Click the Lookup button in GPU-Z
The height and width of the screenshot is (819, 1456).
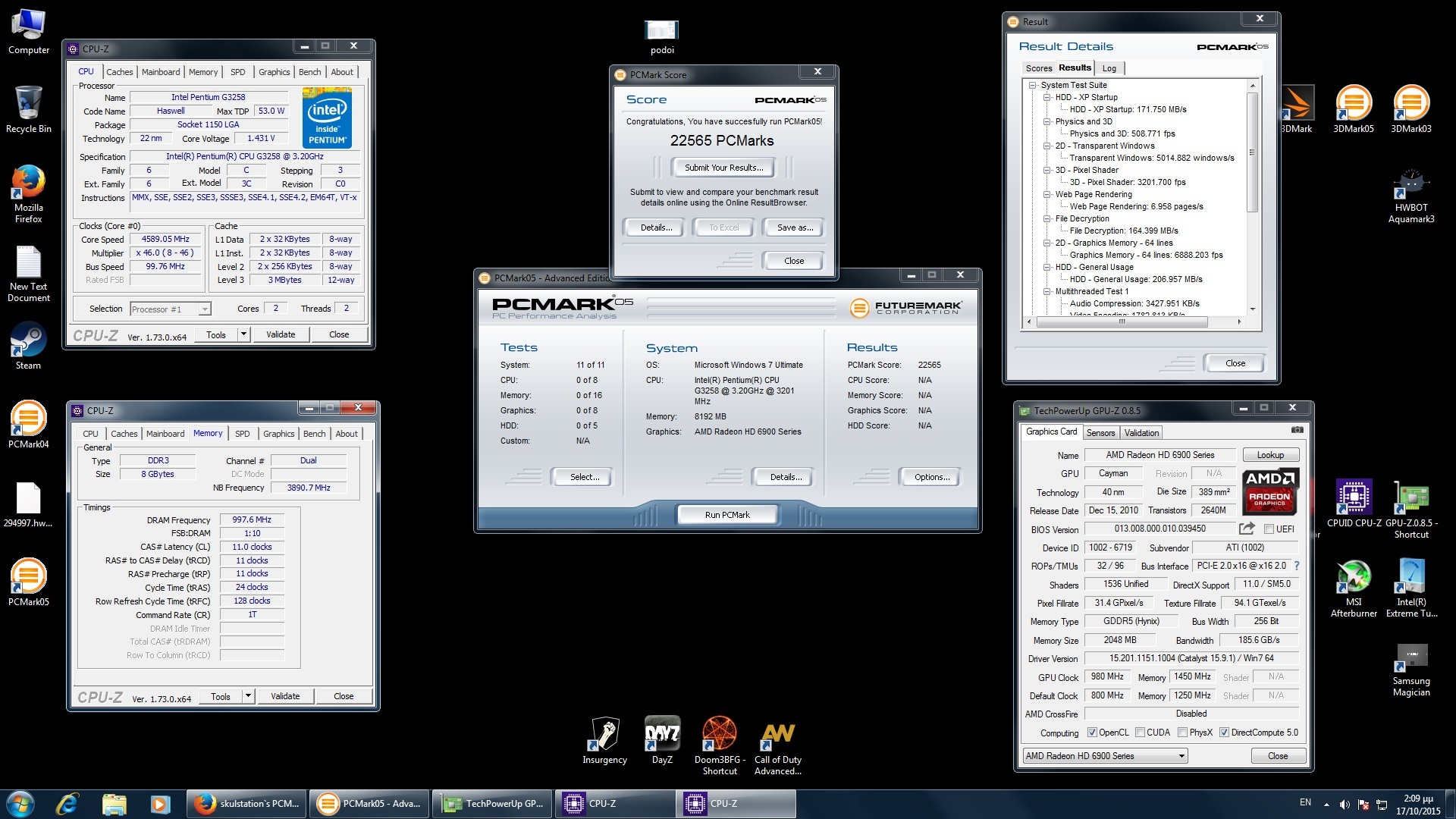[1270, 455]
